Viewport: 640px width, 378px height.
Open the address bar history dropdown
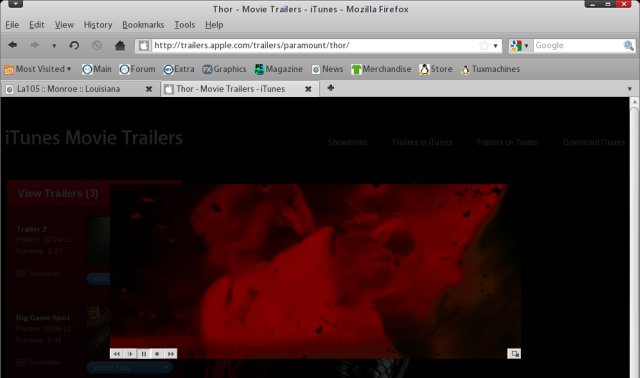(x=496, y=46)
